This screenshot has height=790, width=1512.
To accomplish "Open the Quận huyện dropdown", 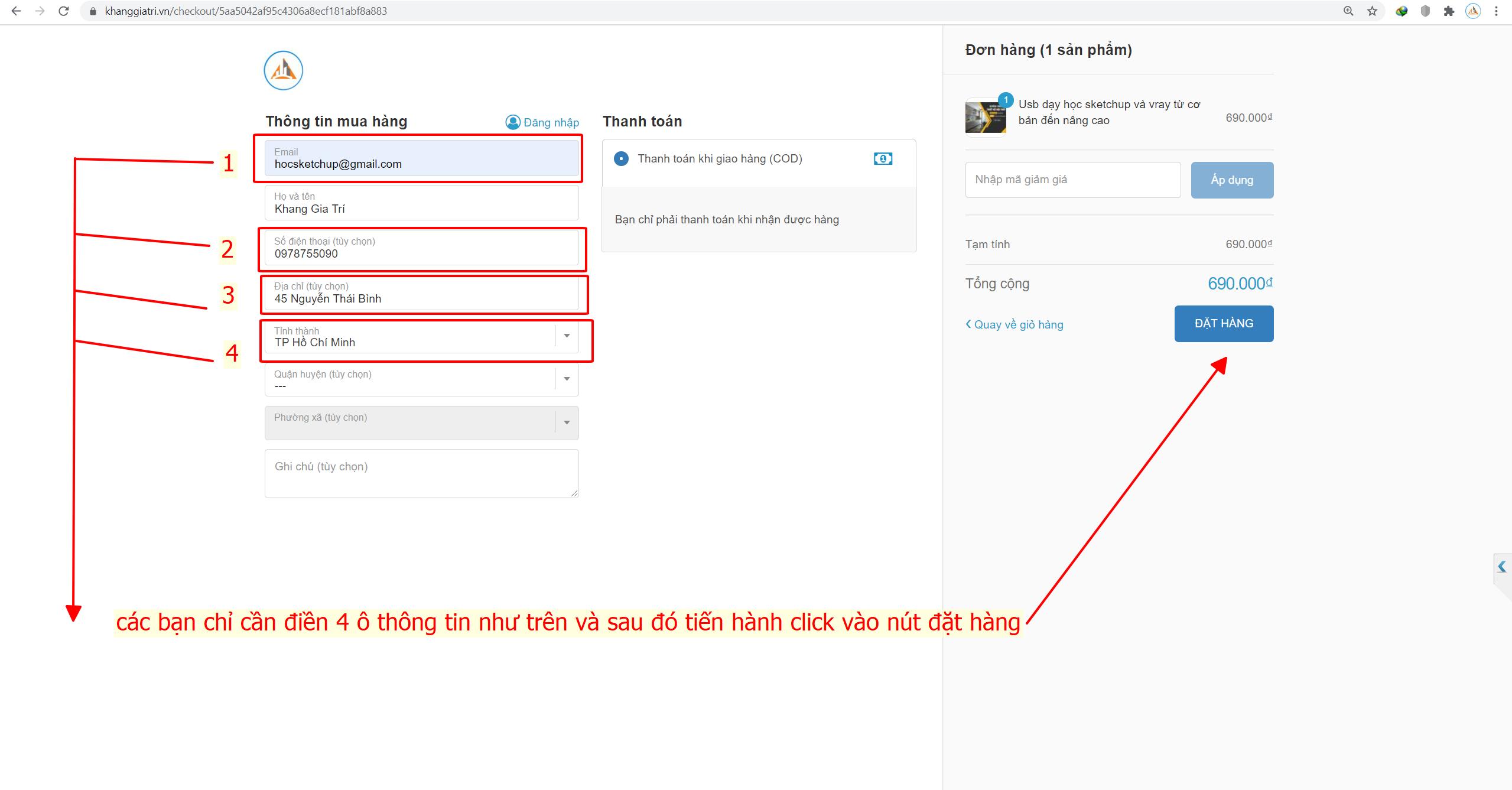I will click(x=567, y=379).
